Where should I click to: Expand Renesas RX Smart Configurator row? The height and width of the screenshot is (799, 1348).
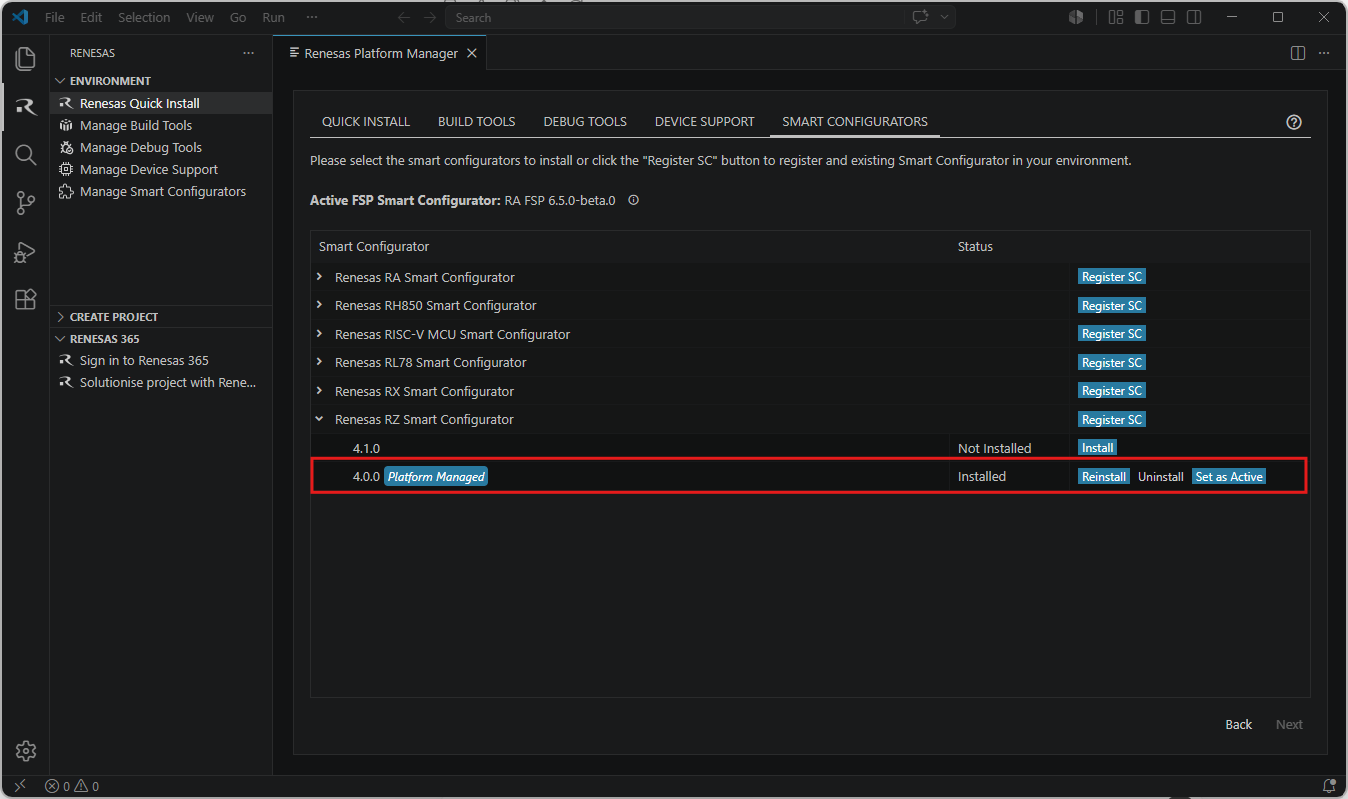point(319,391)
